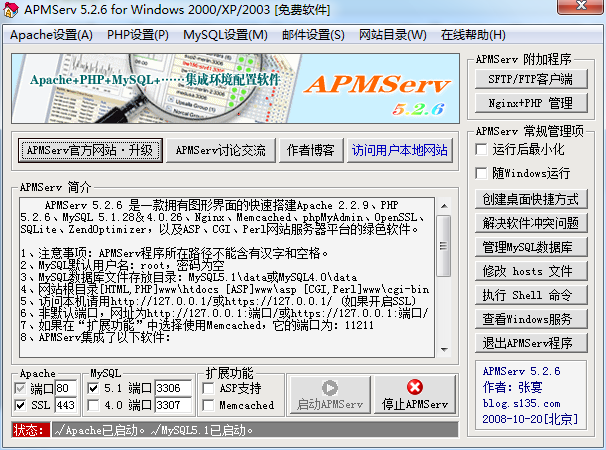Click 创建桌面快捷方式 button
This screenshot has width=606, height=450.
(x=531, y=199)
